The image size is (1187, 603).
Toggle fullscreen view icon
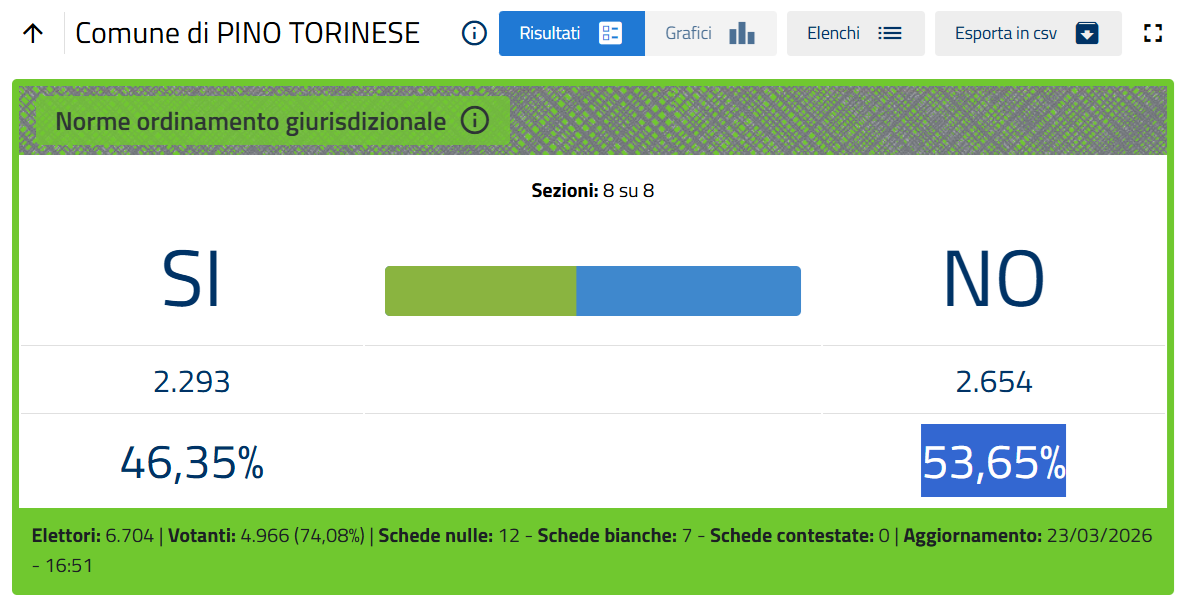click(x=1153, y=33)
